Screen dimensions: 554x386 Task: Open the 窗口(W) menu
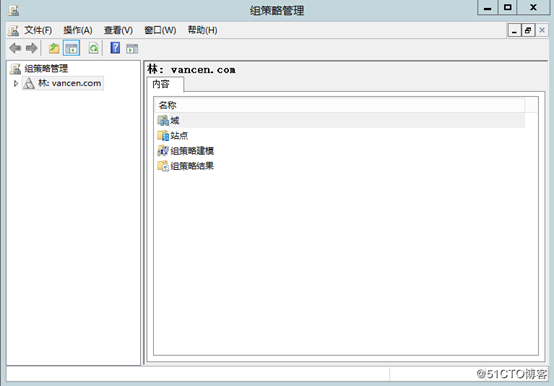(160, 30)
